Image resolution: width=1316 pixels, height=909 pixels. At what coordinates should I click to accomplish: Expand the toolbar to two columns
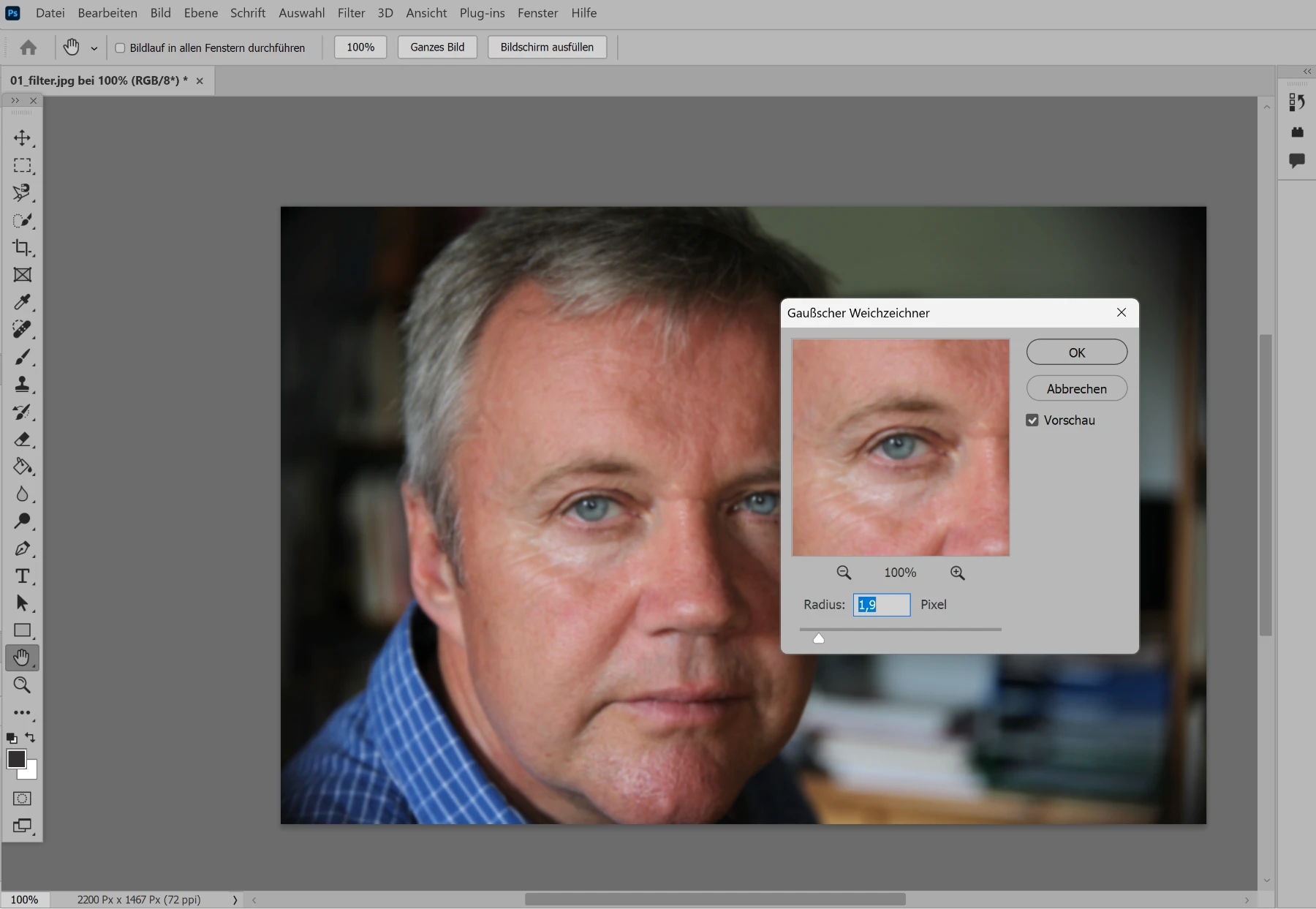coord(15,101)
